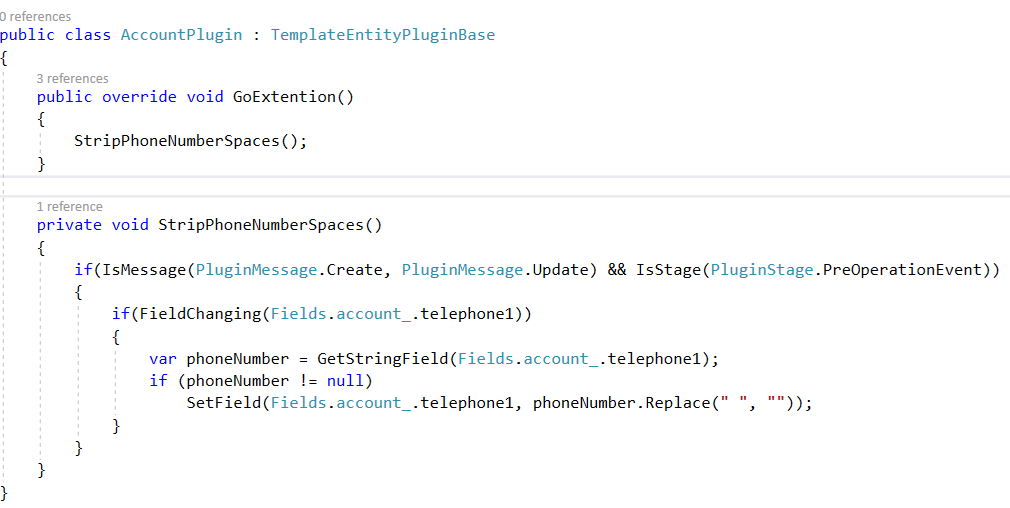The image size is (1010, 508).
Task: Show the "1 reference" CodeLens for StripPhoneNumberSpaces
Action: pos(69,206)
